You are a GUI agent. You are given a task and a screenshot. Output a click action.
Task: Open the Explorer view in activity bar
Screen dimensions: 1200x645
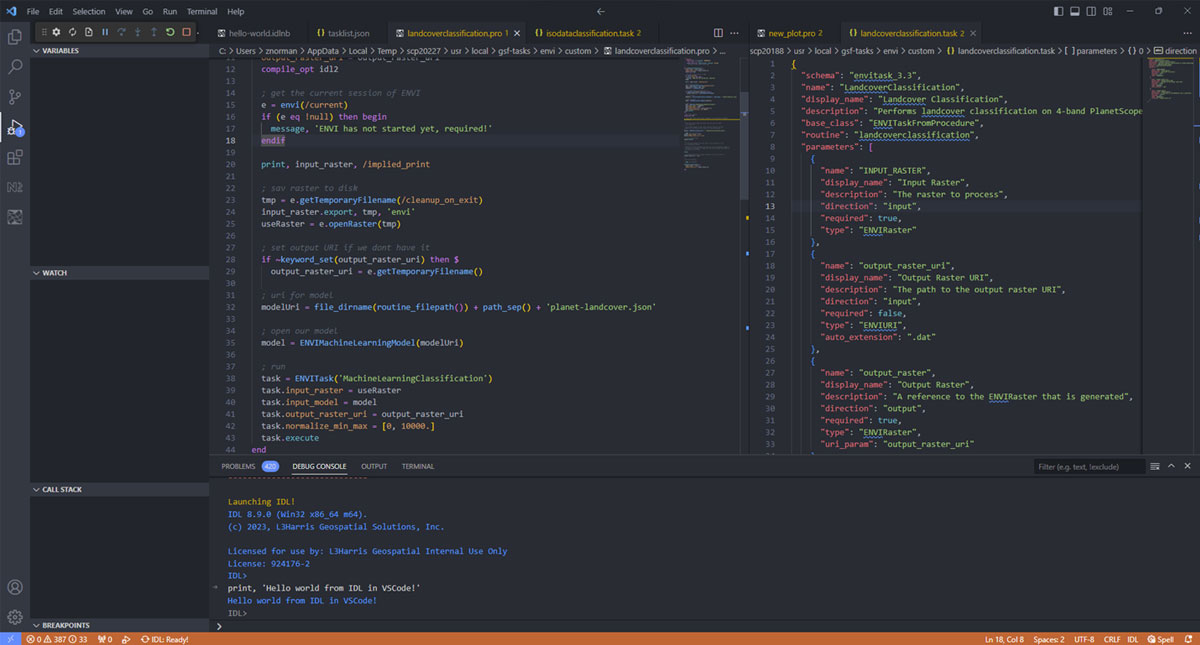[x=15, y=37]
